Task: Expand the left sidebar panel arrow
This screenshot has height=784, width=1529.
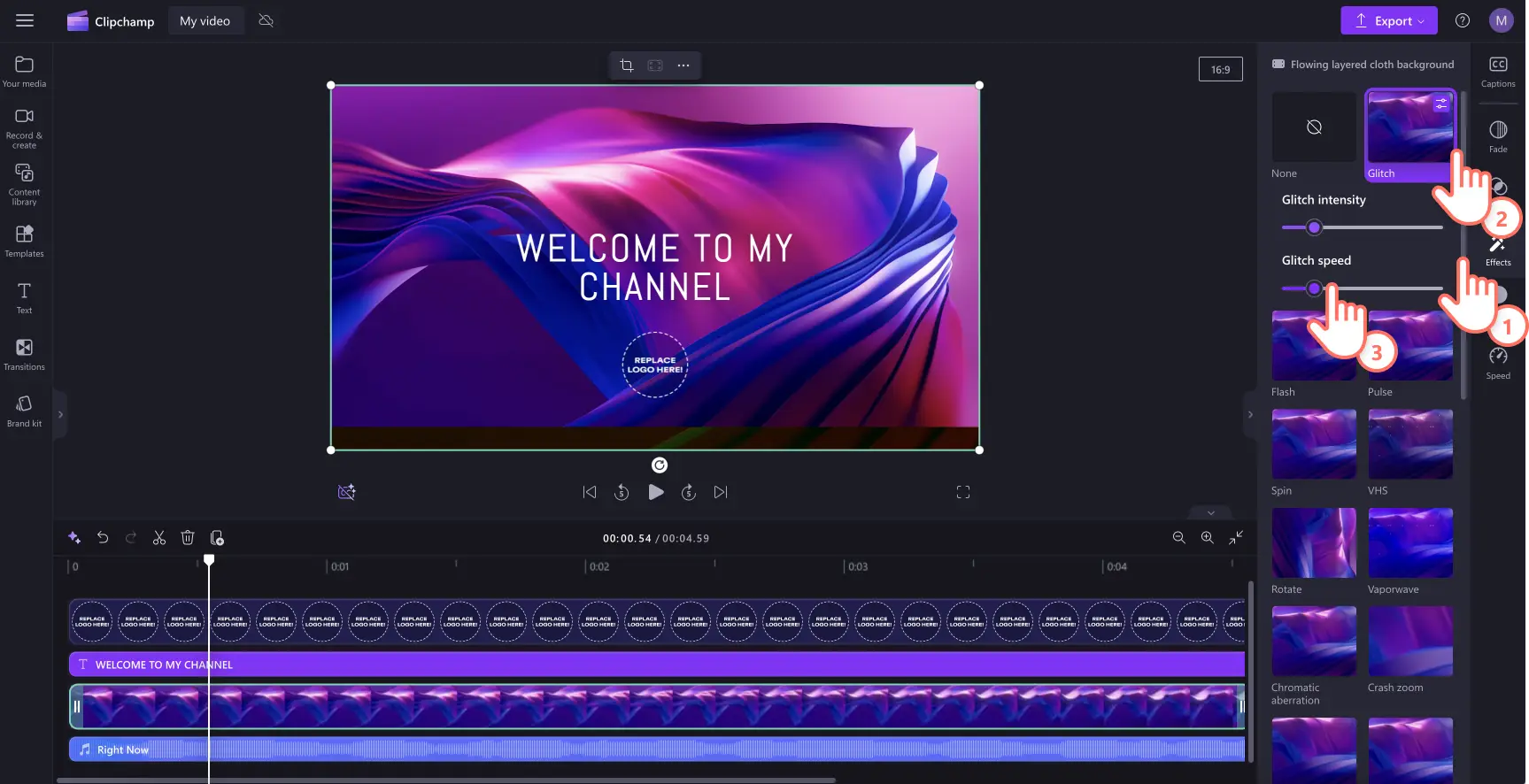Action: click(60, 414)
